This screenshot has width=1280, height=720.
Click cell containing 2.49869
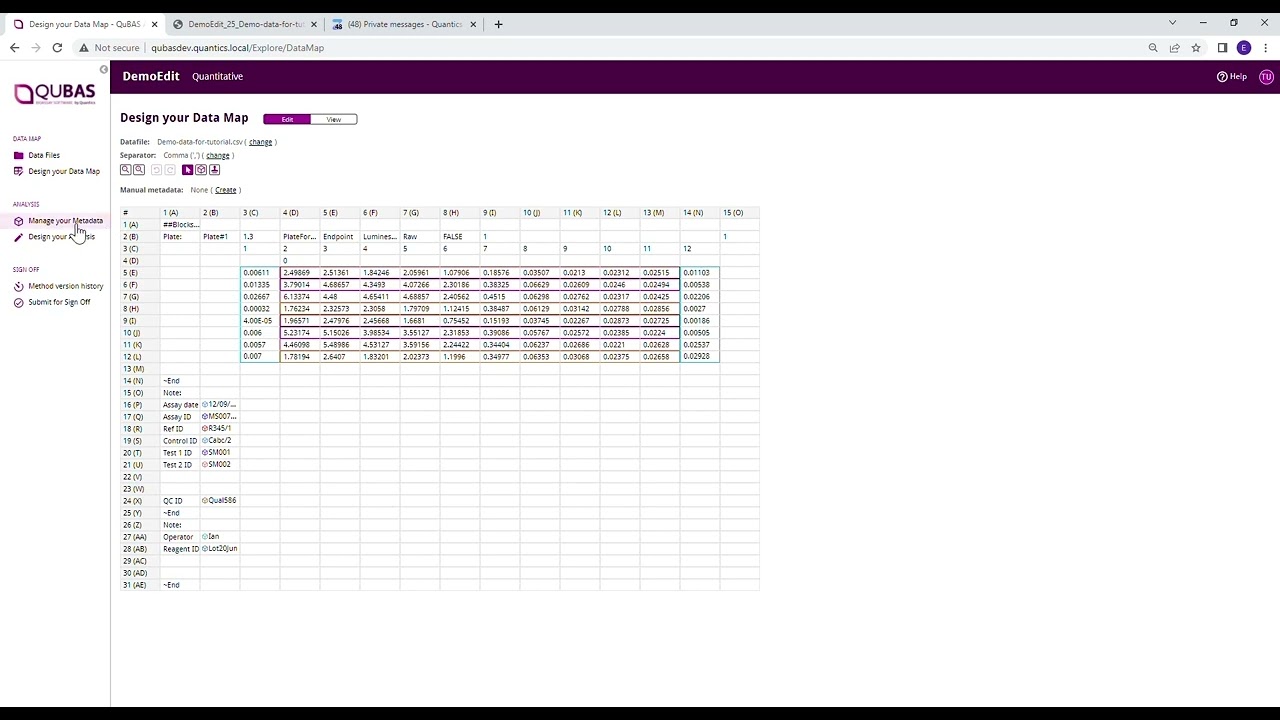(x=300, y=273)
